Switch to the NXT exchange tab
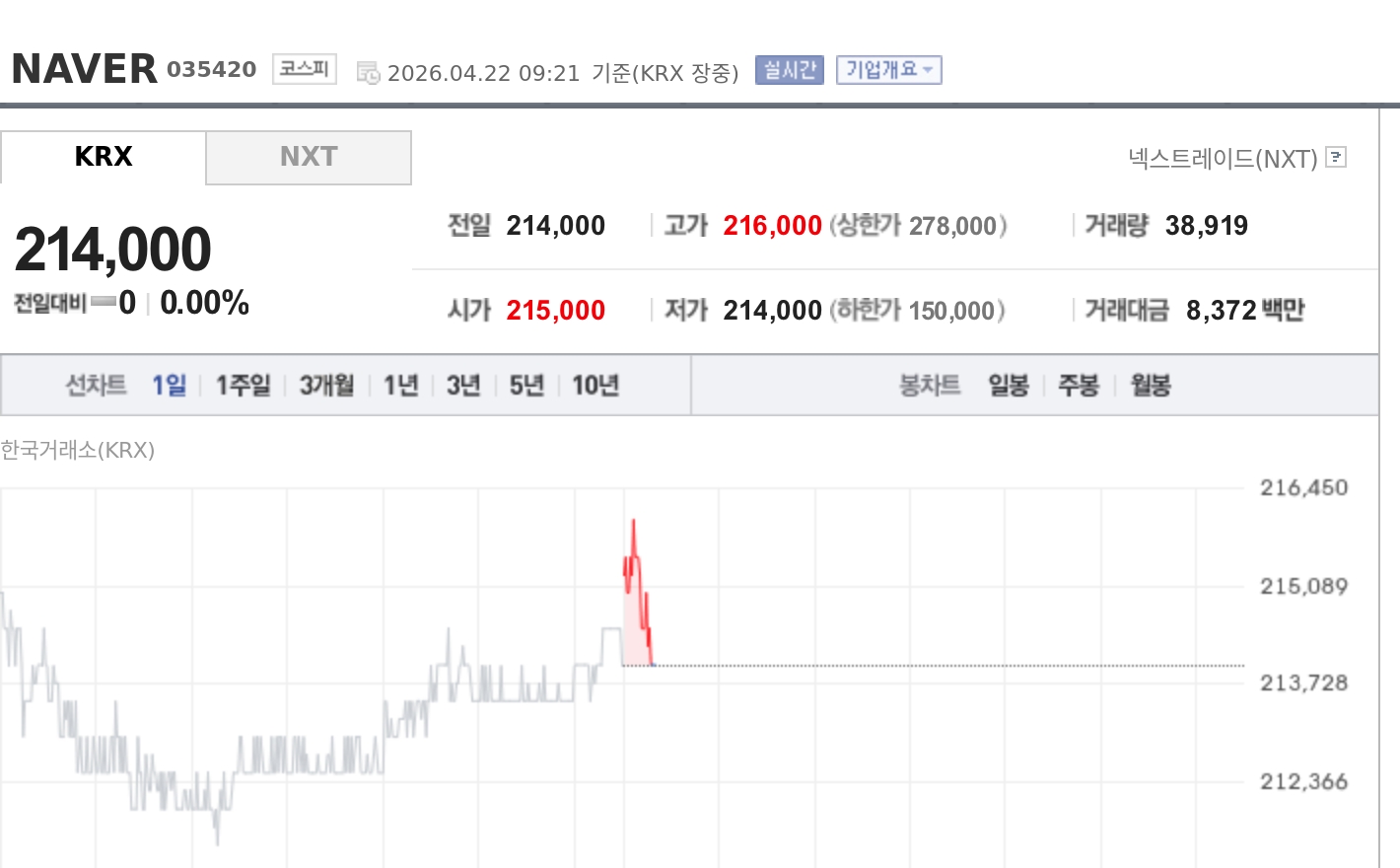Screen dimensions: 1400x868 coord(309,157)
